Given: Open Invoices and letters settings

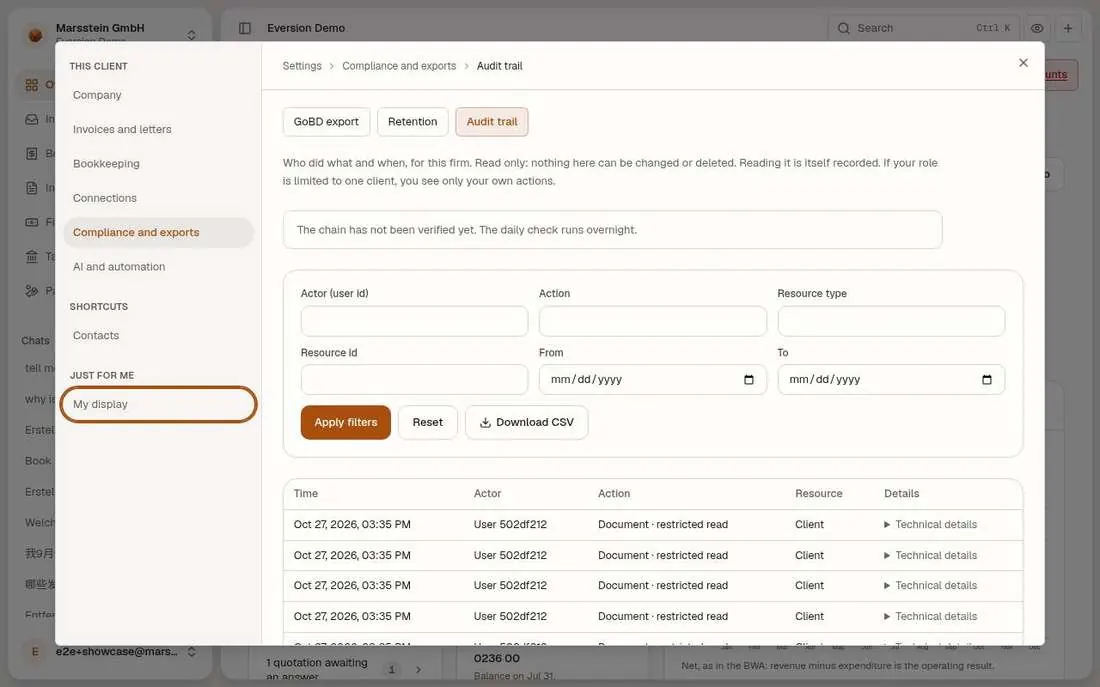Looking at the screenshot, I should [159, 129].
